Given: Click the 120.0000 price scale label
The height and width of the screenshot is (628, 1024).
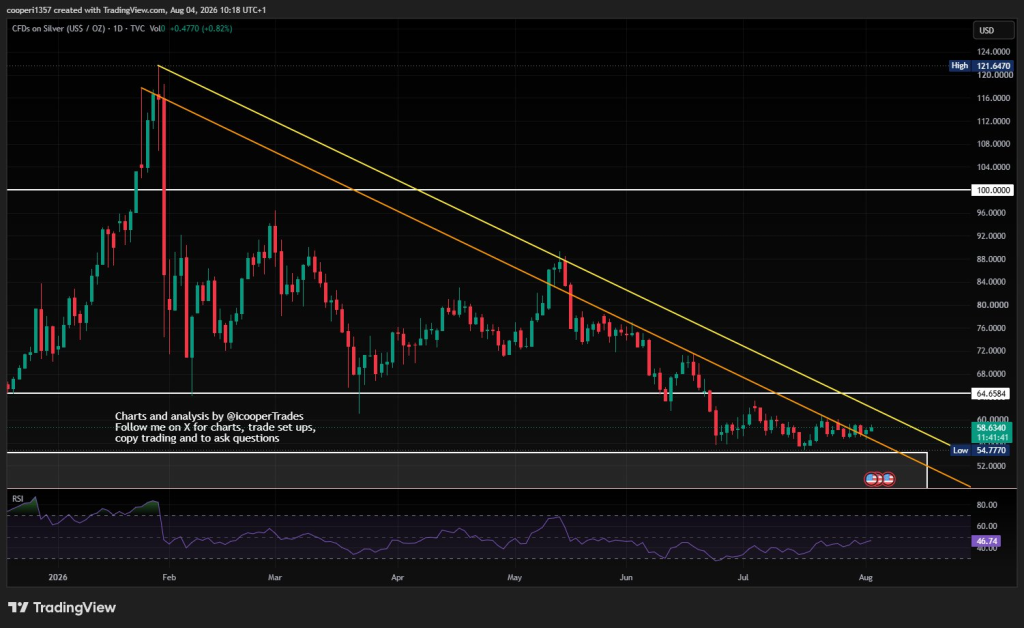Looking at the screenshot, I should pos(993,75).
